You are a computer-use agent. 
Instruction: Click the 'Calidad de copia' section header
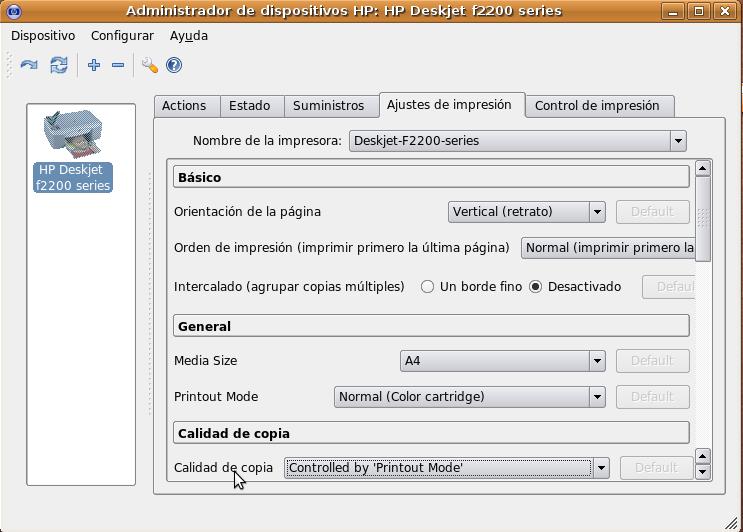tap(431, 433)
